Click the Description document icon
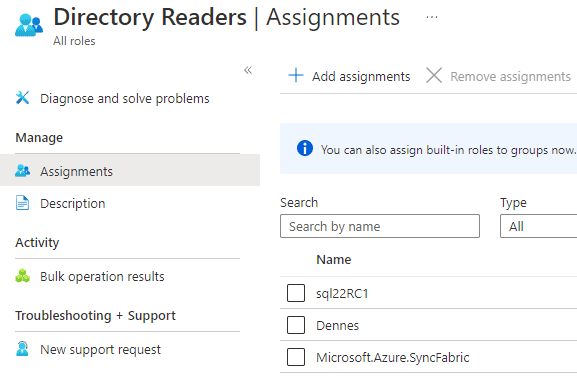Viewport: 577px width, 392px height. point(22,203)
